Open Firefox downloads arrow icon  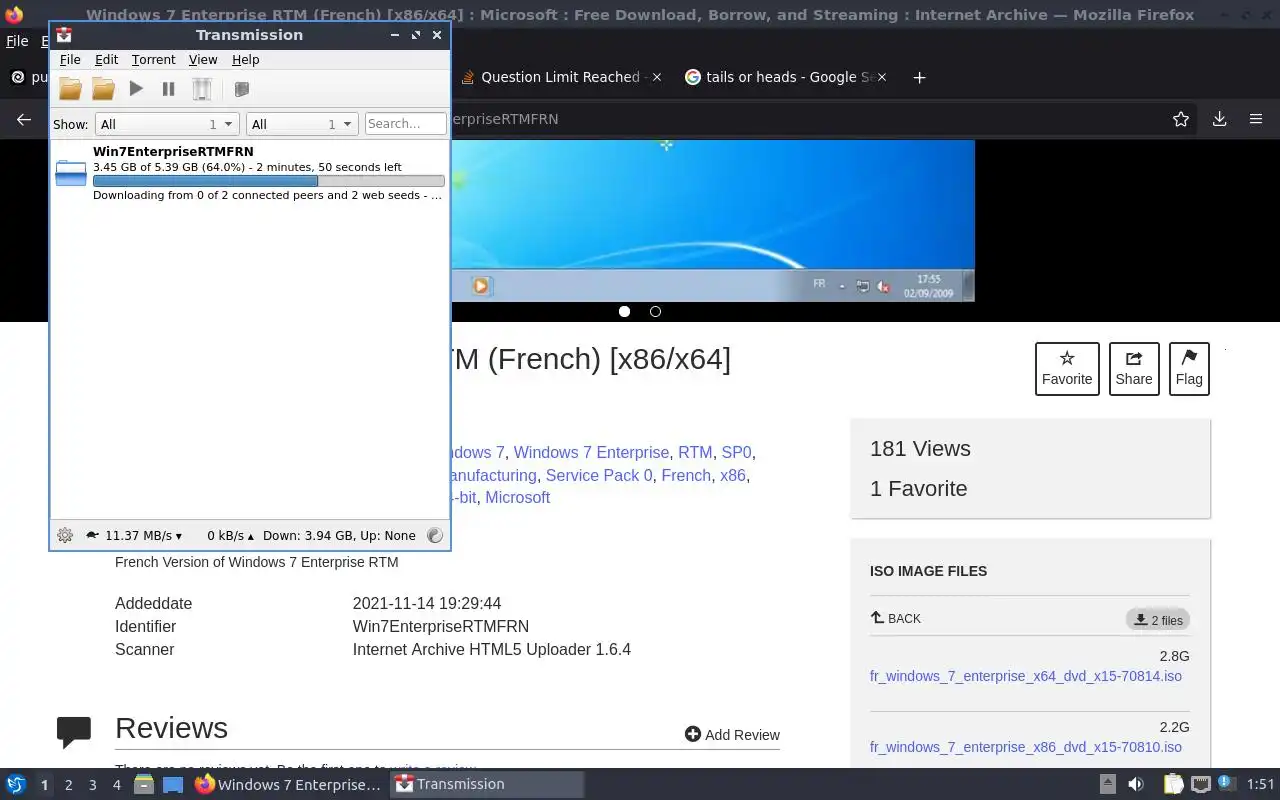pos(1219,119)
